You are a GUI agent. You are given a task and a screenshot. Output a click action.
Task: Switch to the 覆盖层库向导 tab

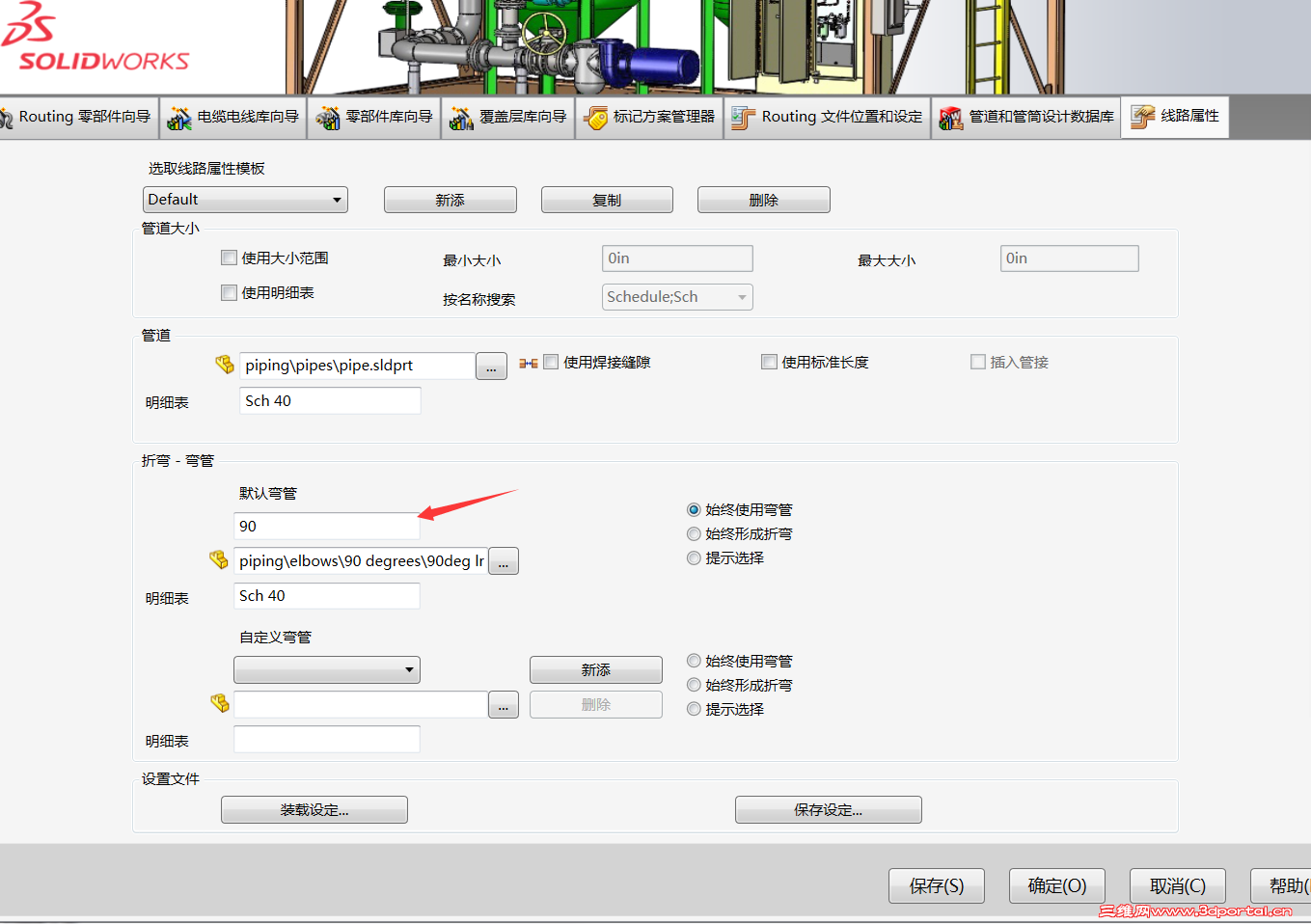coord(508,117)
